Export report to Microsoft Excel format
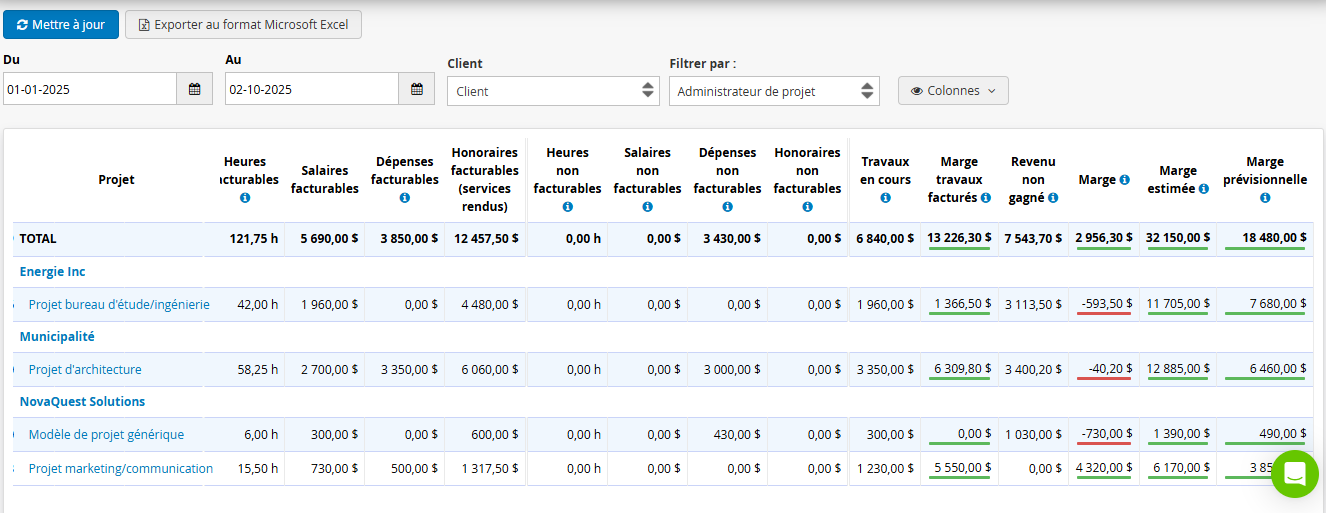Image resolution: width=1326 pixels, height=513 pixels. 243,25
